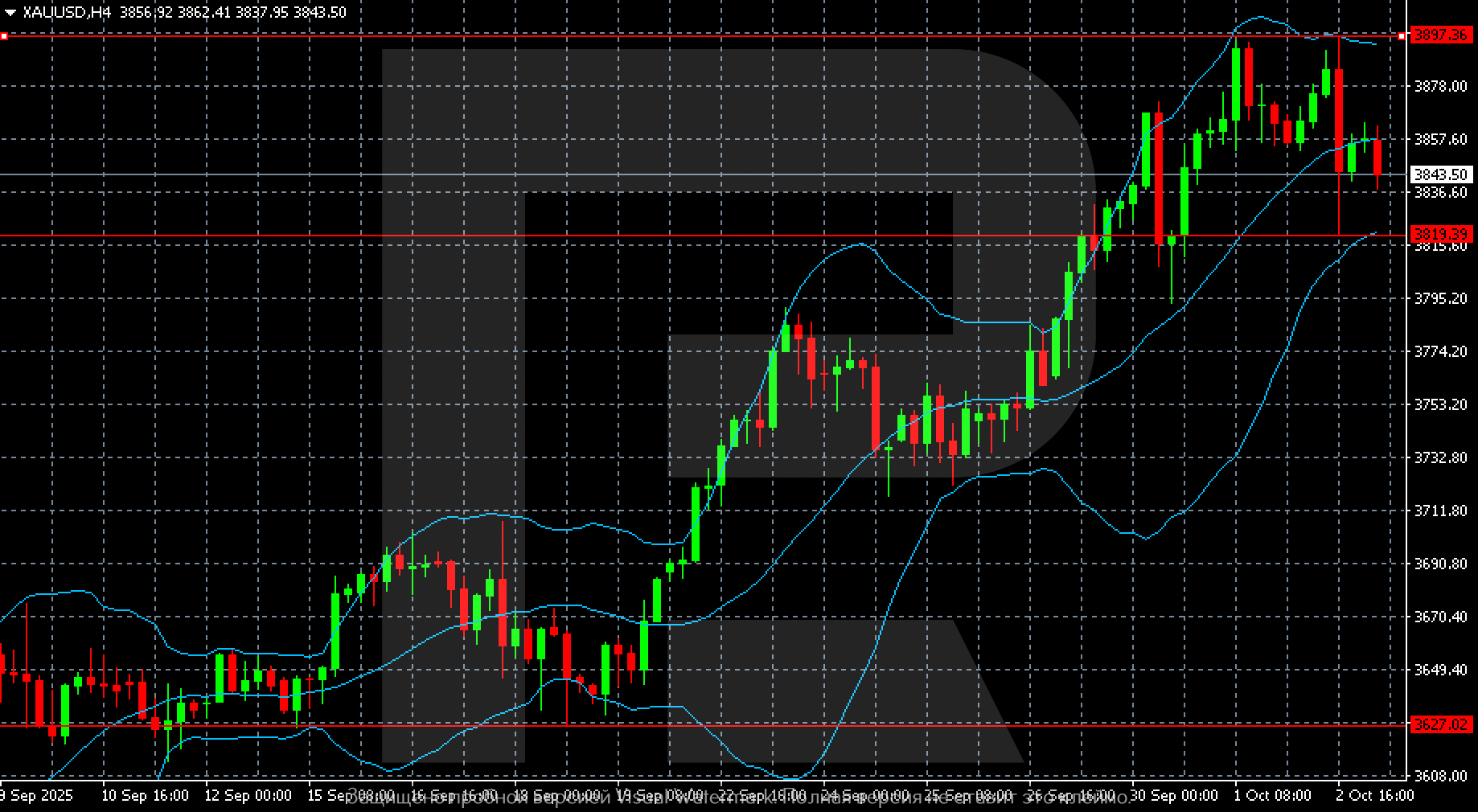
Task: Grab the right handle of top red line
Action: (1402, 36)
